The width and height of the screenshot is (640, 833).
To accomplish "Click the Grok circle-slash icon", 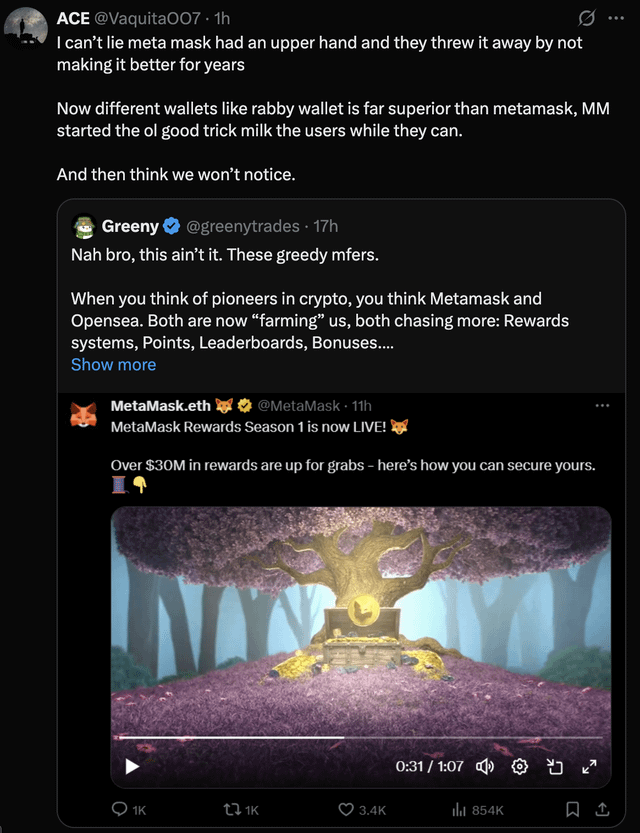I will coord(587,18).
